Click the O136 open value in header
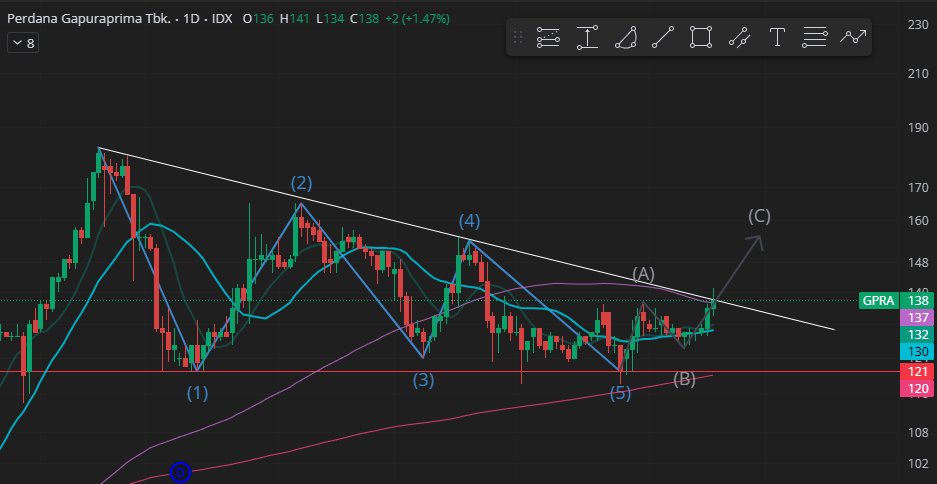Image resolution: width=937 pixels, height=484 pixels. tap(258, 19)
